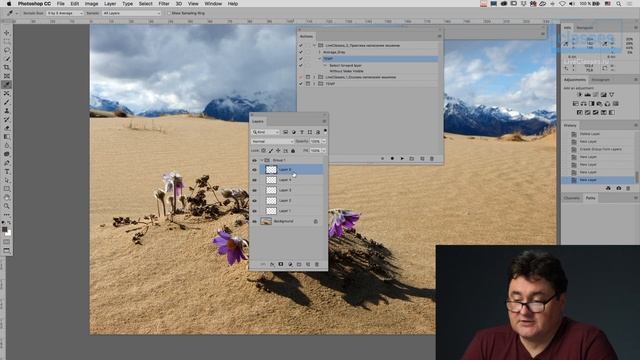Screen dimensions: 640x360
Task: Play the selected action
Action: (402, 158)
